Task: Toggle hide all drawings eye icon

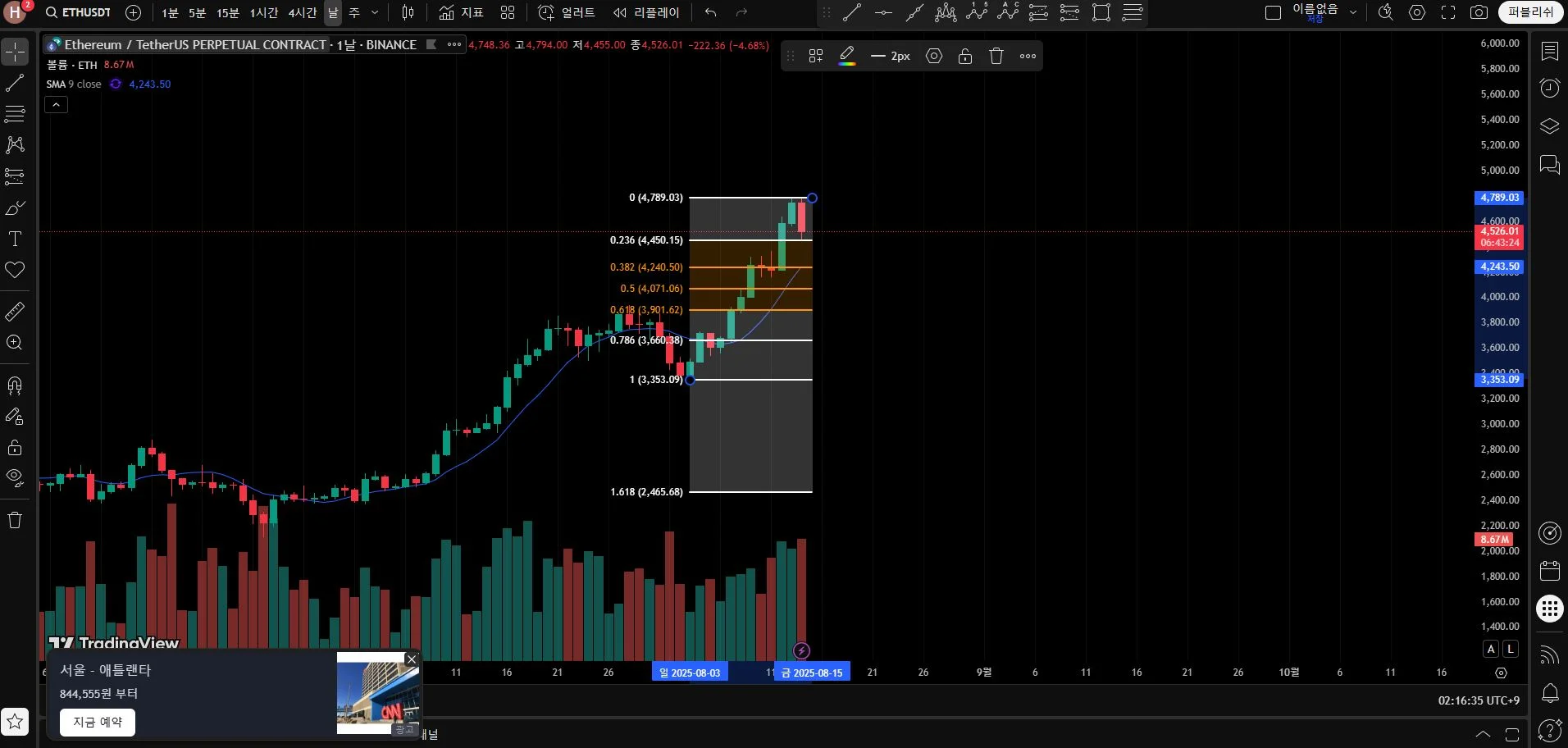Action: coord(15,477)
